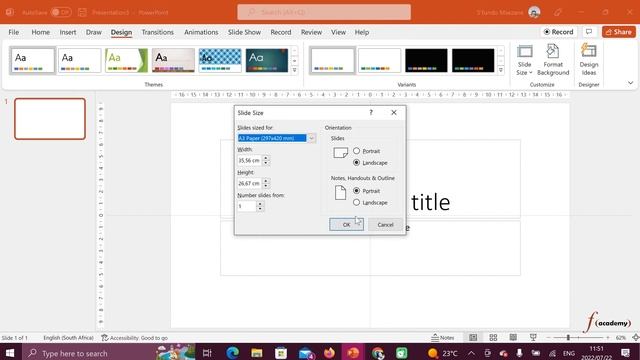Open the Animations tab
The image size is (640, 360).
tap(201, 32)
